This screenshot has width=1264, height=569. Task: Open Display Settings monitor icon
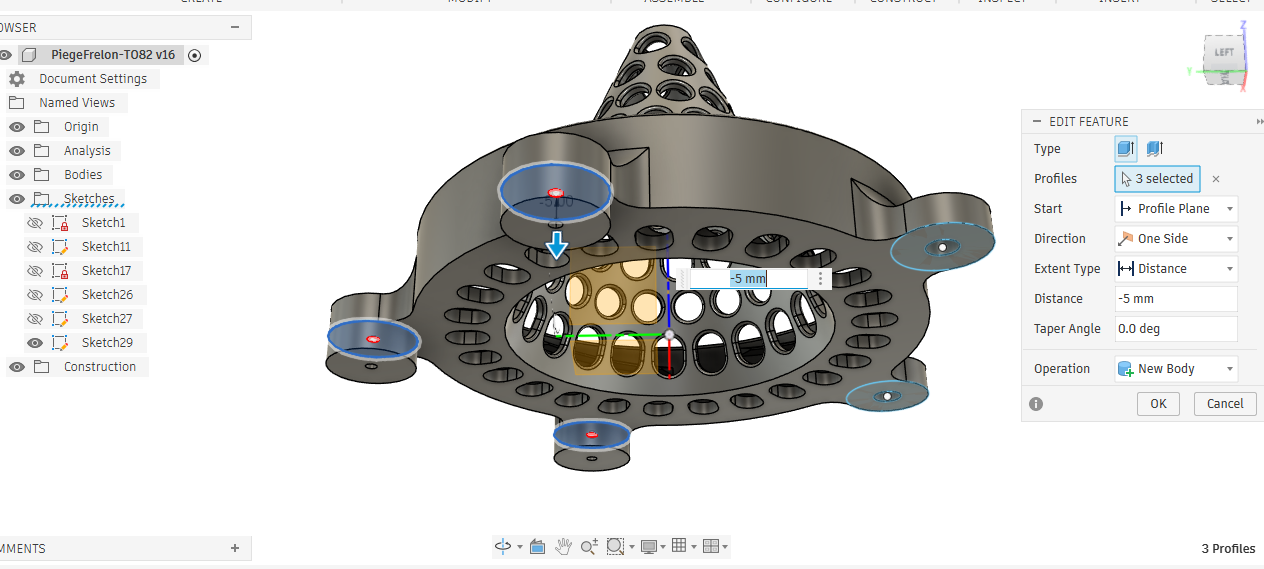click(x=650, y=546)
